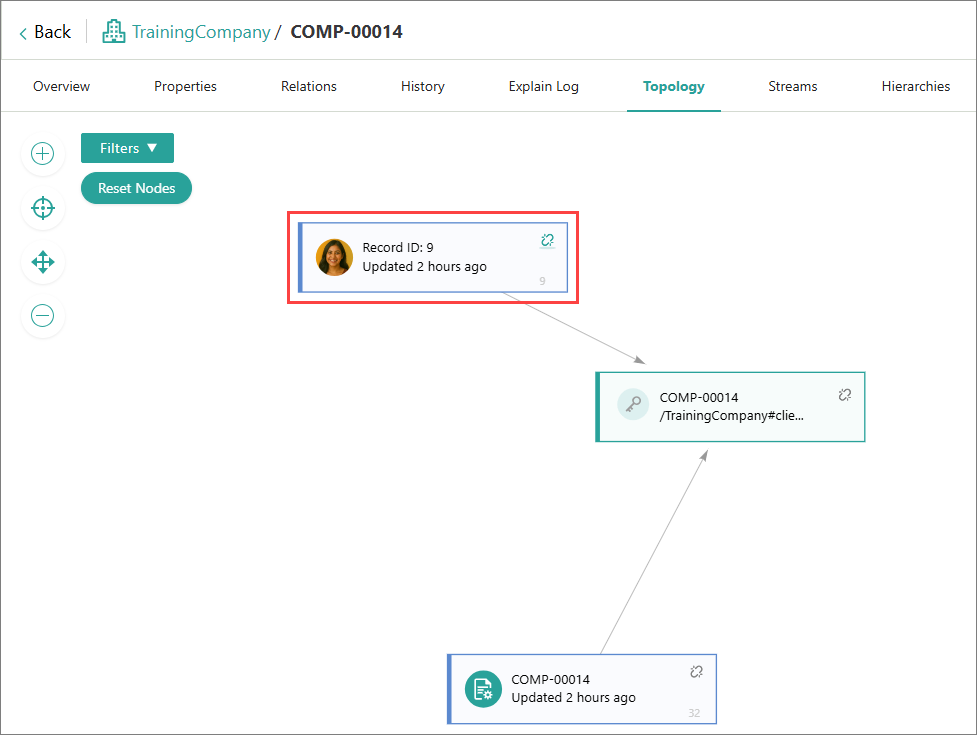Open the Properties tab
This screenshot has width=977, height=735.
click(185, 87)
